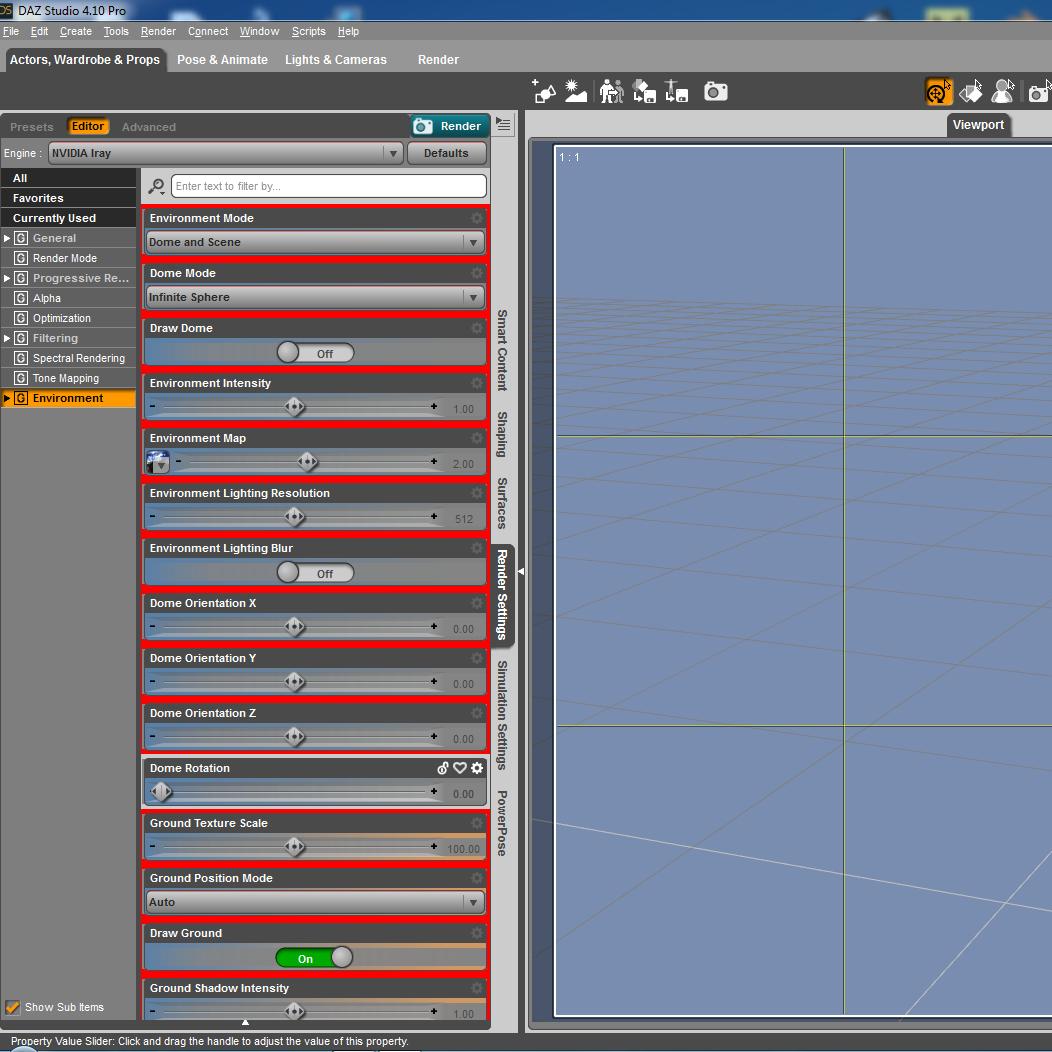Open the Environment Mode dropdown

coord(315,242)
